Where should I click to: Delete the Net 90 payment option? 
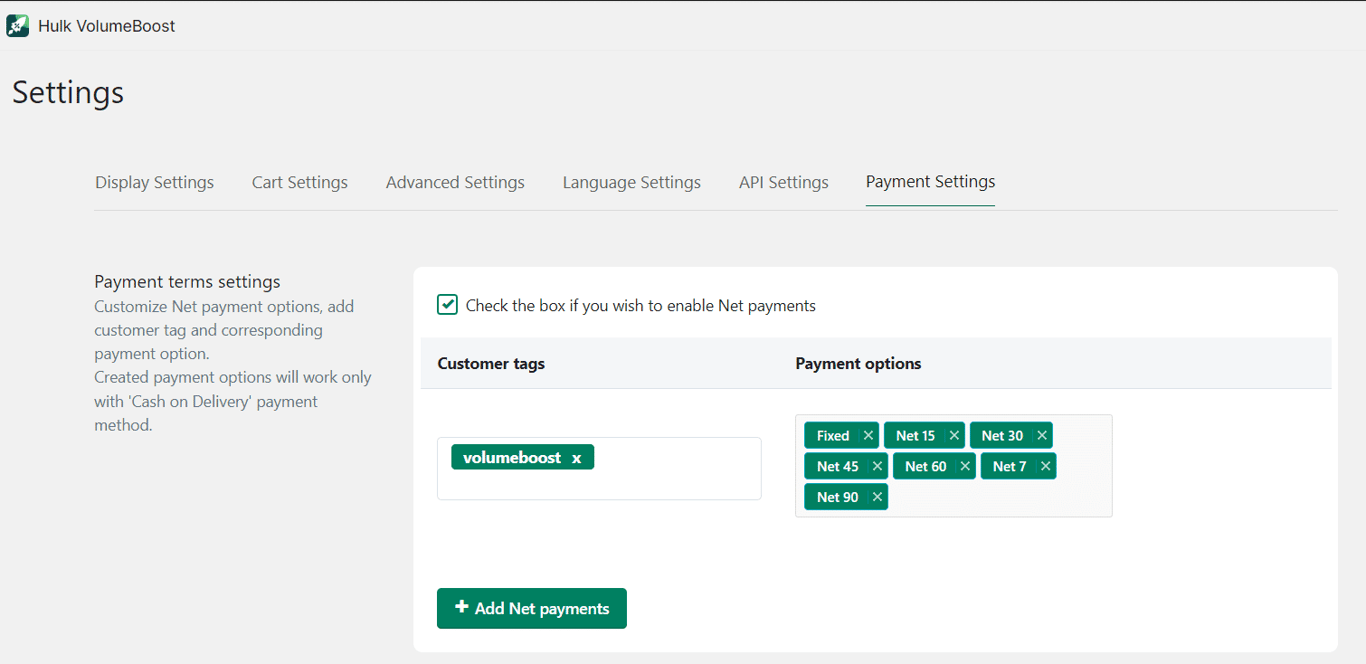click(877, 497)
